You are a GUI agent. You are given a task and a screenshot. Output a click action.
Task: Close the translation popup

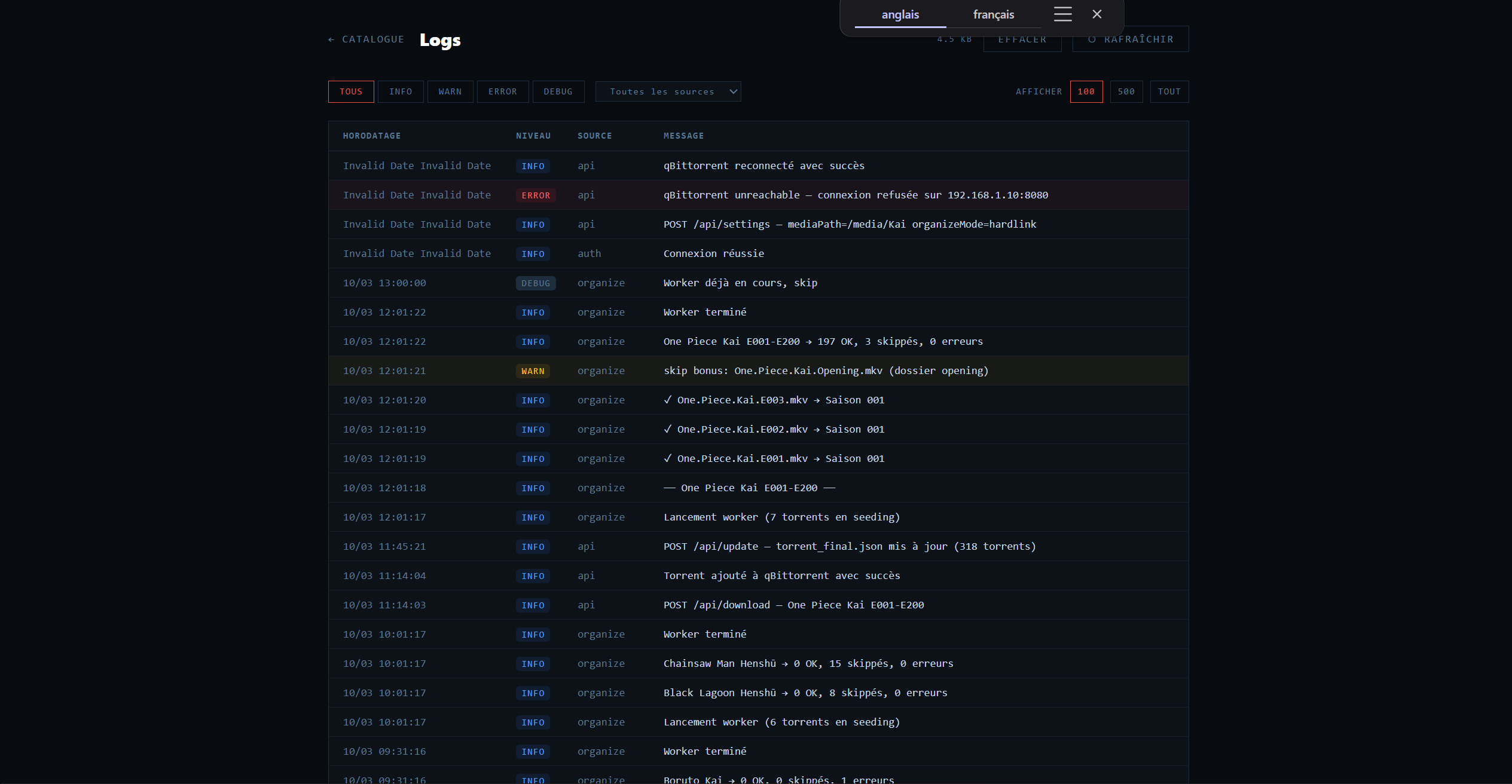tap(1096, 14)
